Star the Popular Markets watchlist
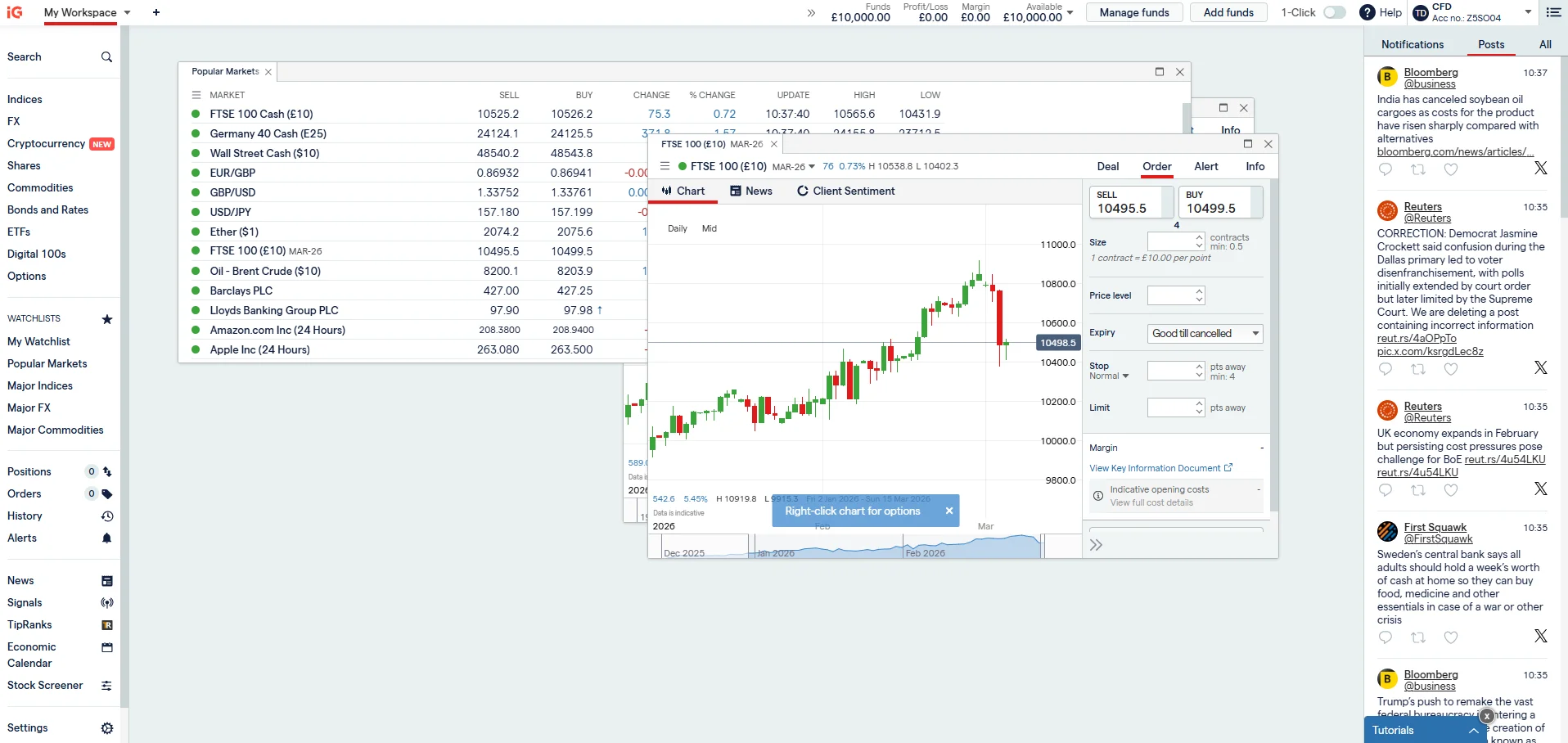The image size is (1568, 743). [x=106, y=319]
